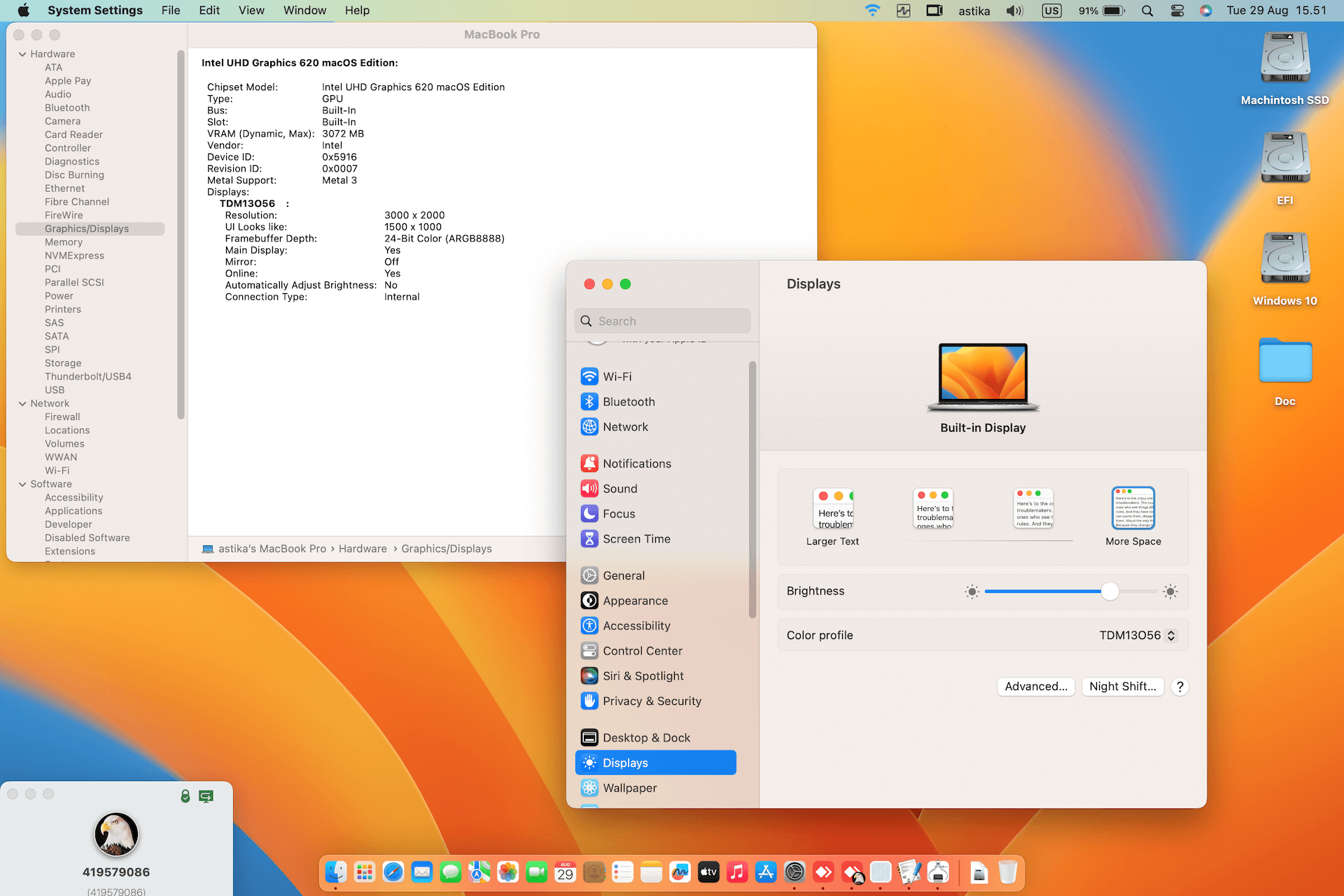
Task: Open Privacy & Security pane
Action: click(651, 701)
